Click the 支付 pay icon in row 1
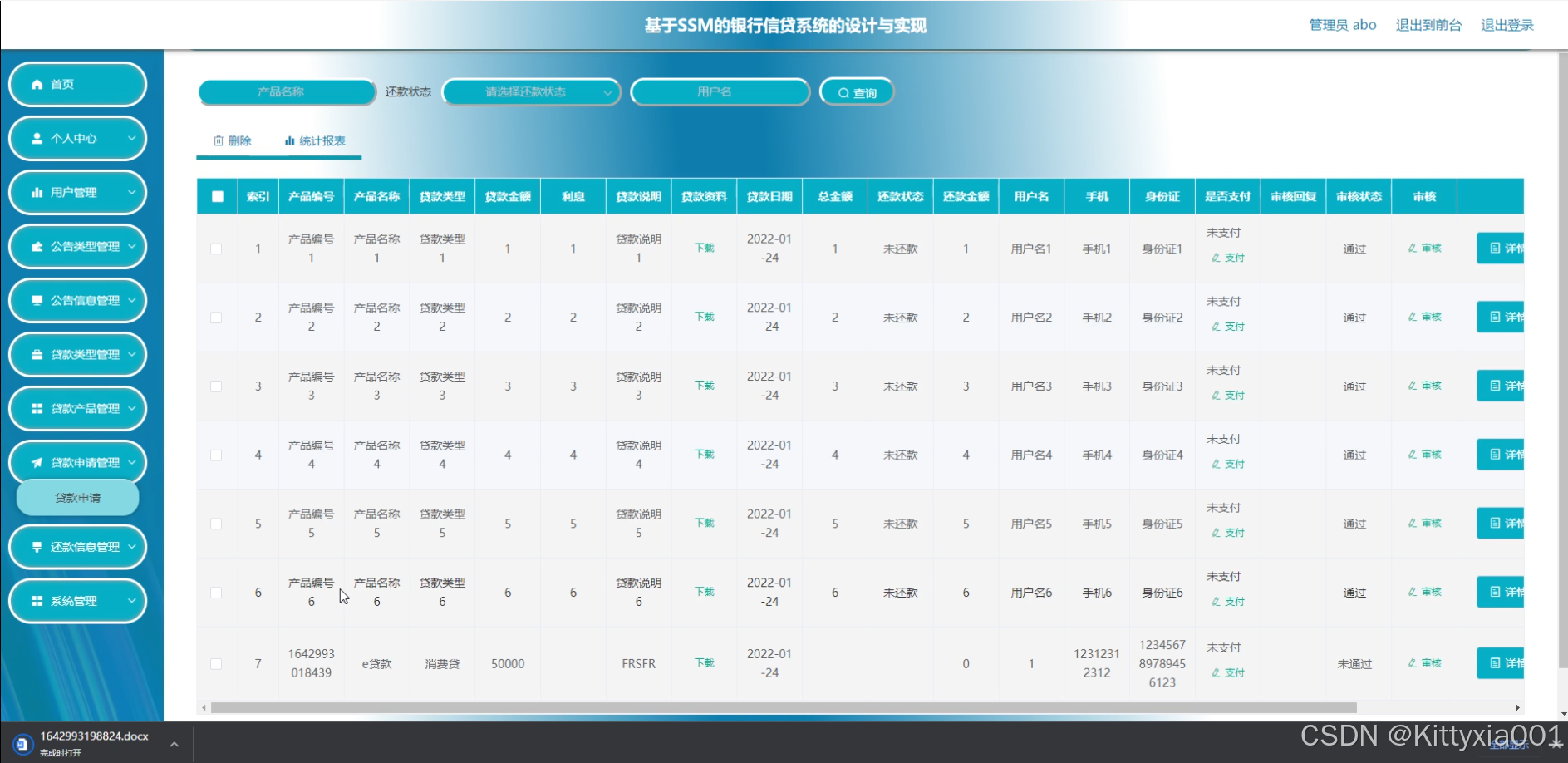Screen dimensions: 1568x763 (1216, 258)
